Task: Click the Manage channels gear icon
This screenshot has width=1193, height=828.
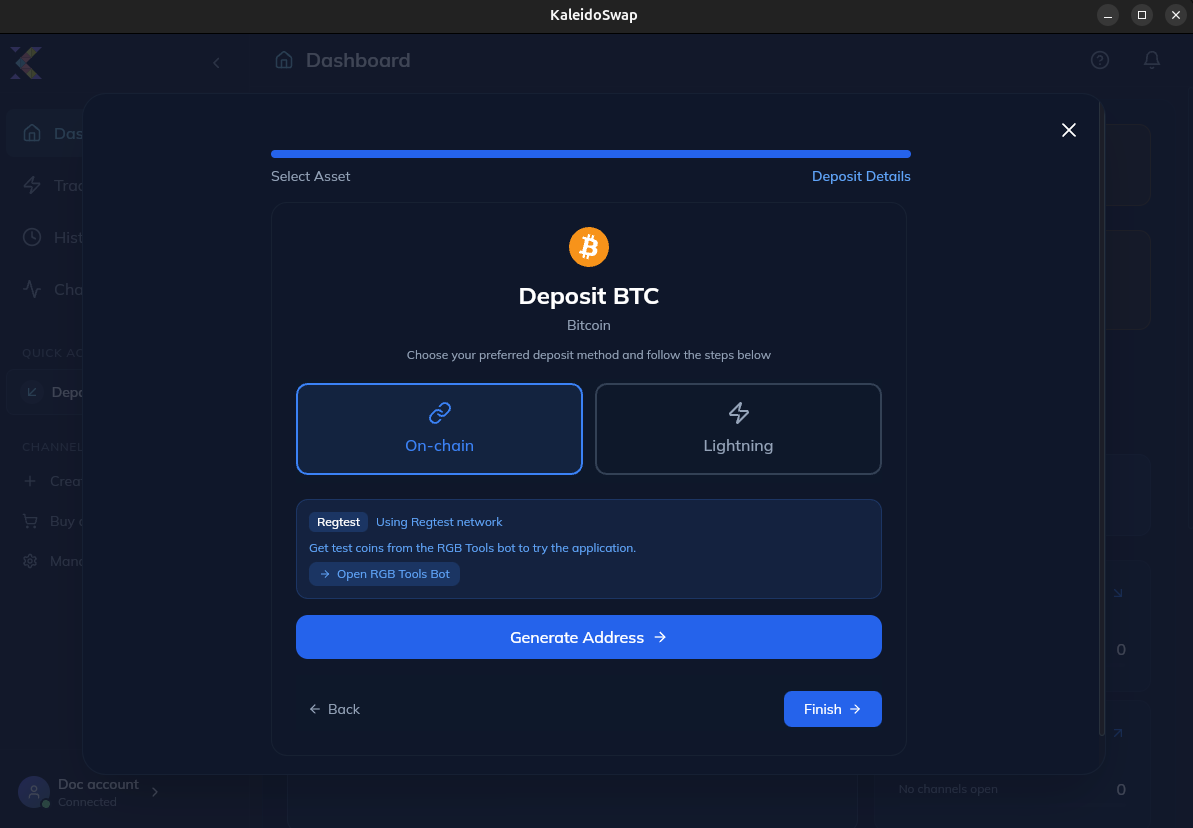Action: point(30,561)
